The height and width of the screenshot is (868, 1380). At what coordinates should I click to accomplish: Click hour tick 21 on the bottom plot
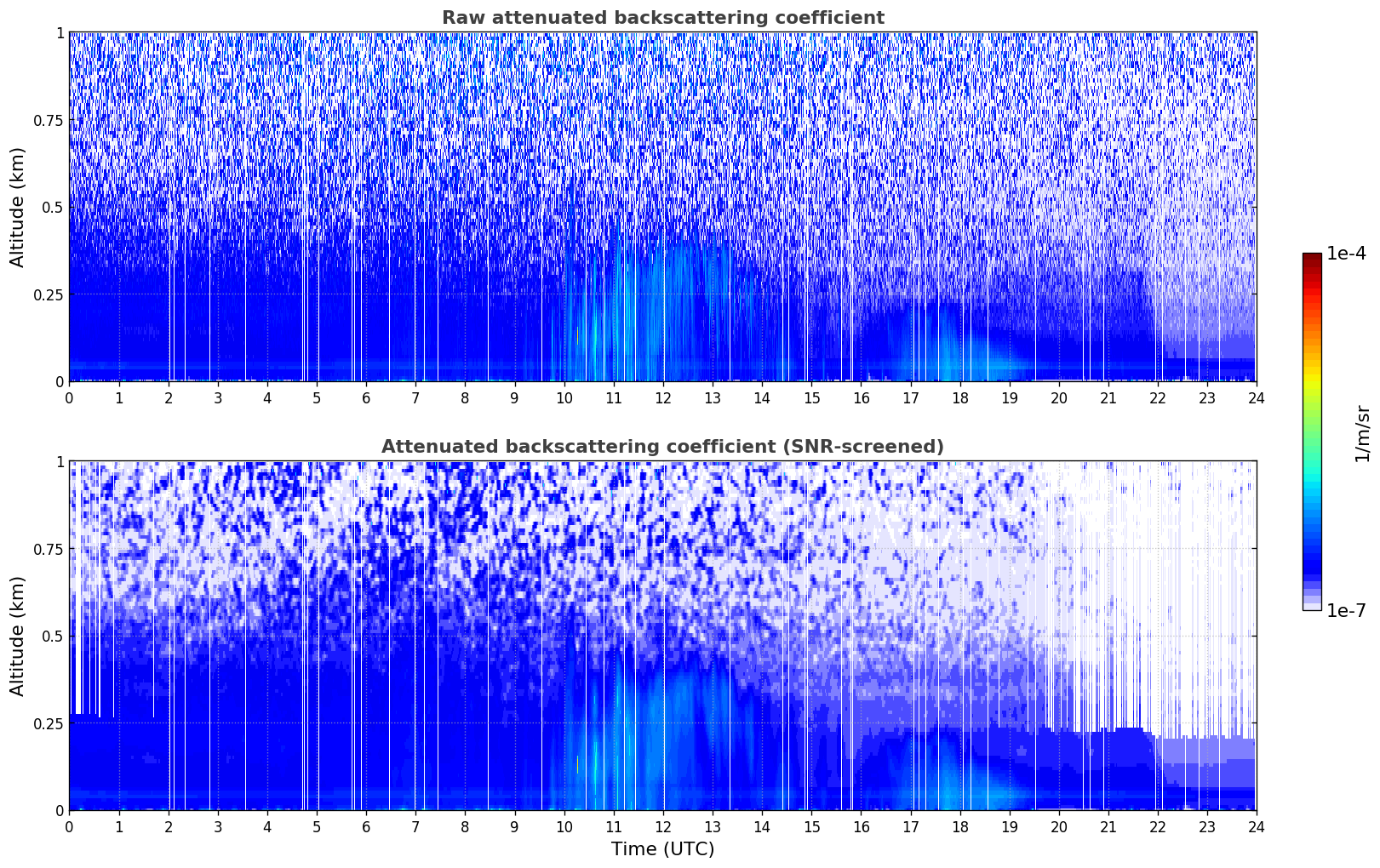[x=1108, y=826]
